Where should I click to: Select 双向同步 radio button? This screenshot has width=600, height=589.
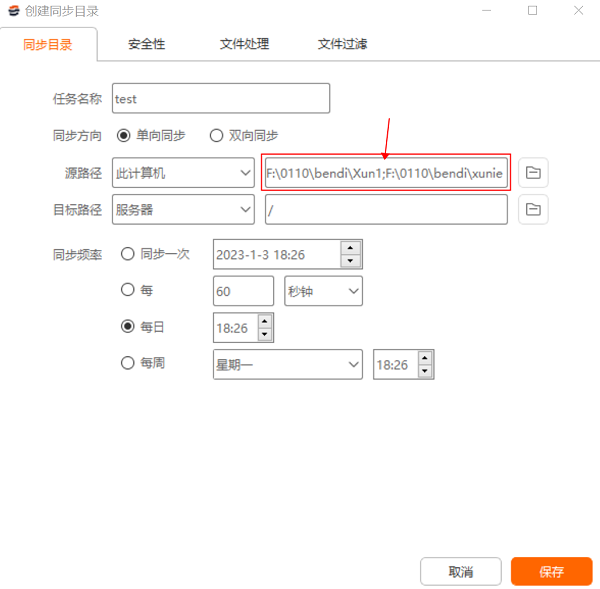pos(216,136)
